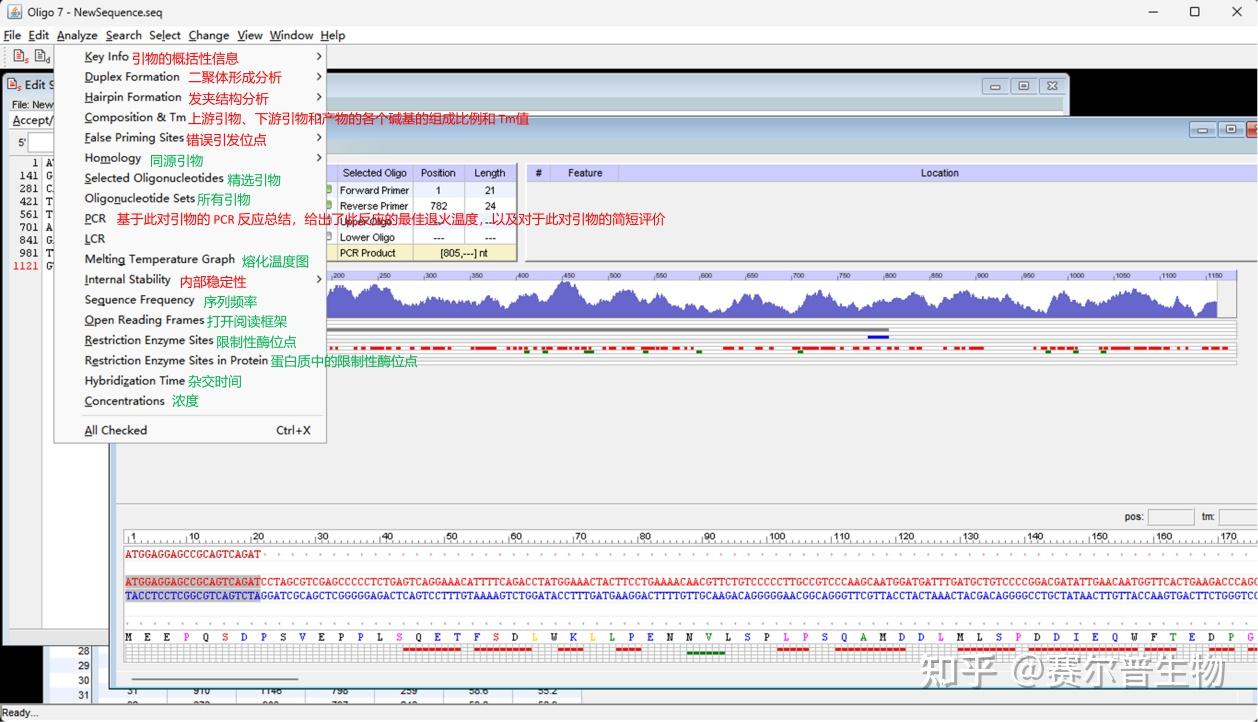The height and width of the screenshot is (722, 1258).
Task: Open the Change menu
Action: [x=209, y=35]
